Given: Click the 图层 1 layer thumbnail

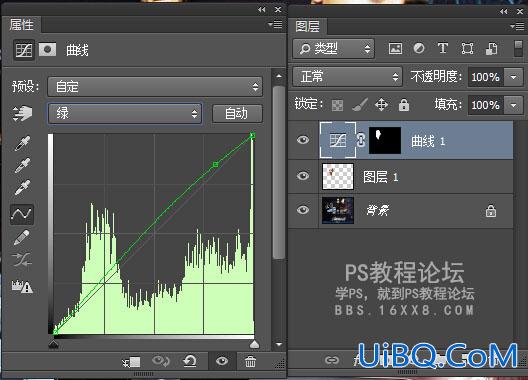Looking at the screenshot, I should pyautogui.click(x=338, y=176).
